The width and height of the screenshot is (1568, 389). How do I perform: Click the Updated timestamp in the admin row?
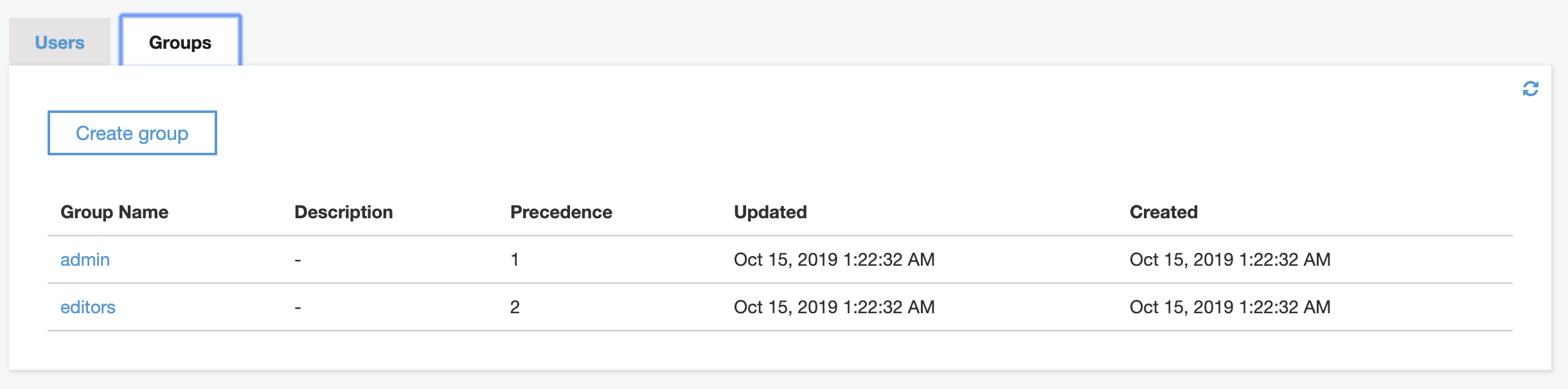(833, 259)
